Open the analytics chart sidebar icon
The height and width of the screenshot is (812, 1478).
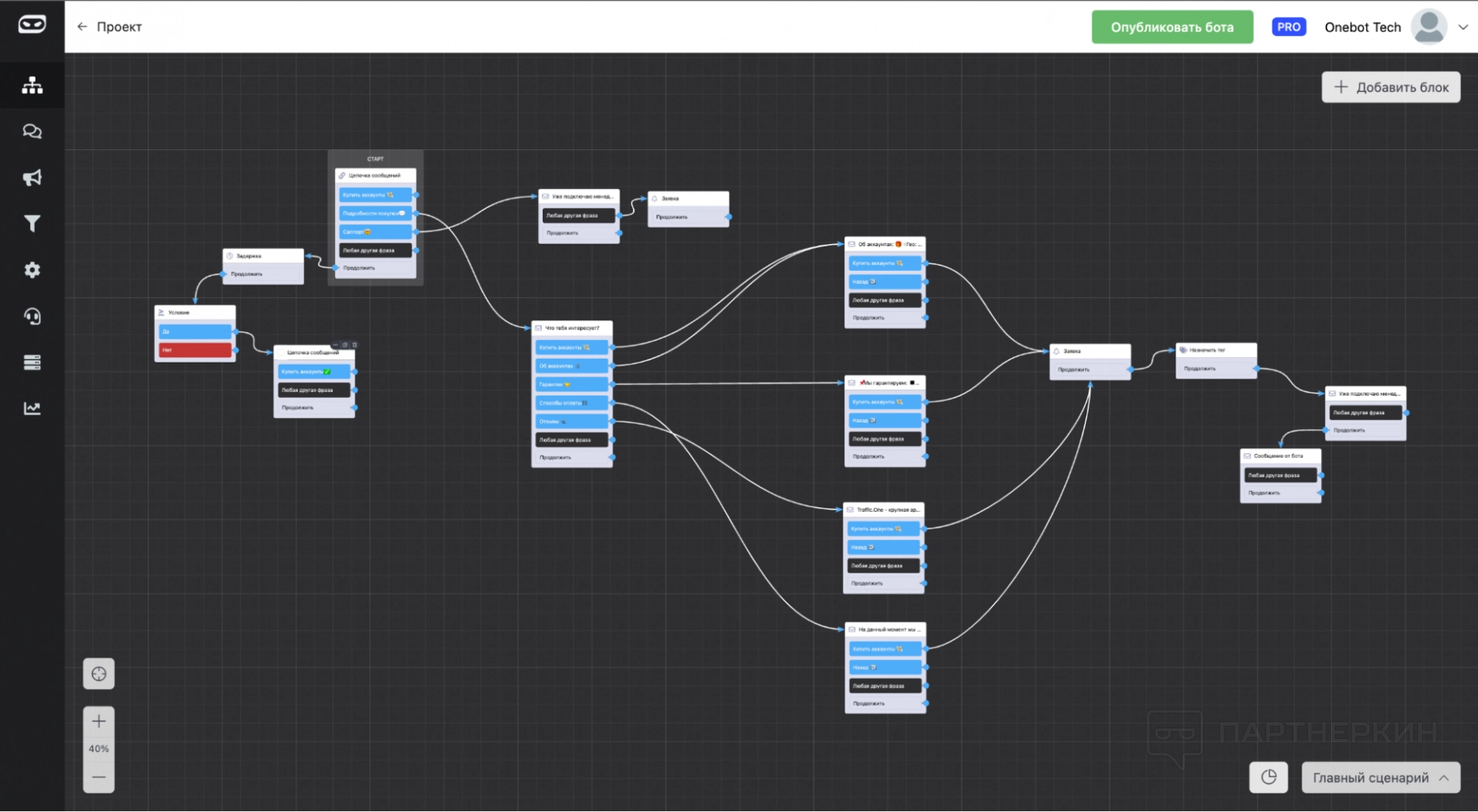[32, 409]
